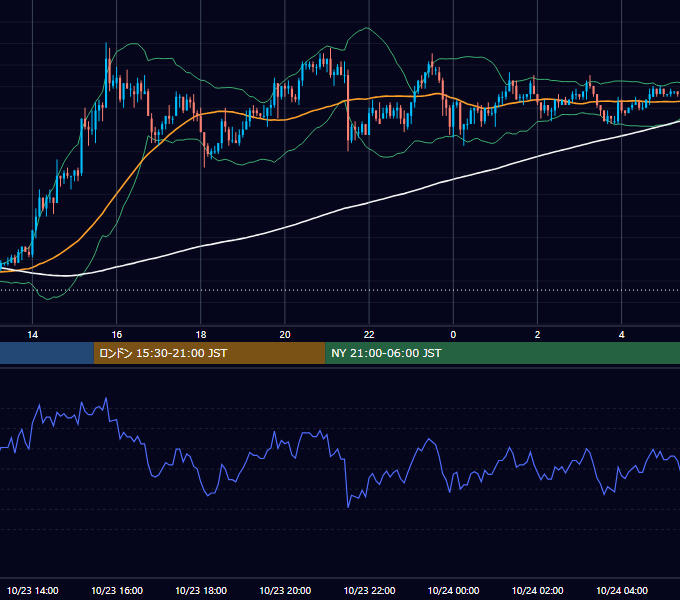Select the ロンドン 15:30-21:00 JST session bar
This screenshot has height=600, width=680.
click(209, 353)
